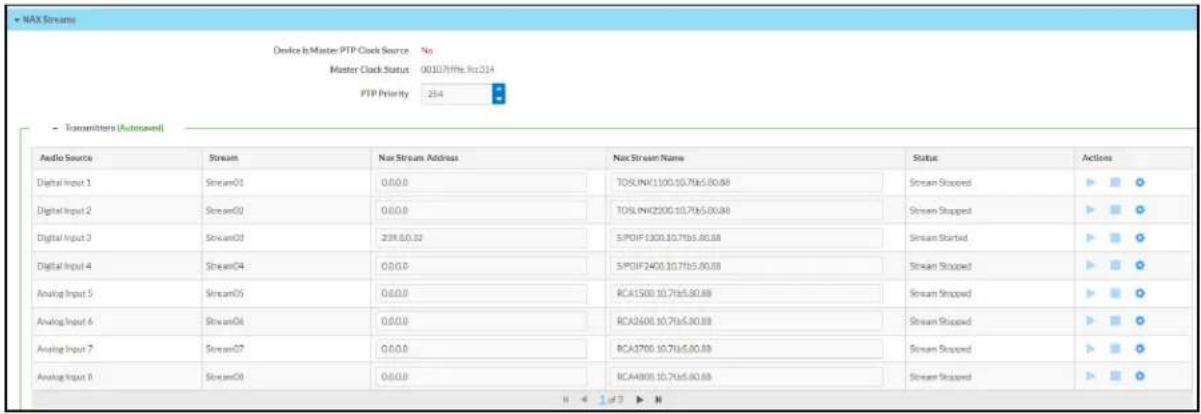Stop Stream02 using its stop icon
1201x414 pixels.
pos(1114,212)
